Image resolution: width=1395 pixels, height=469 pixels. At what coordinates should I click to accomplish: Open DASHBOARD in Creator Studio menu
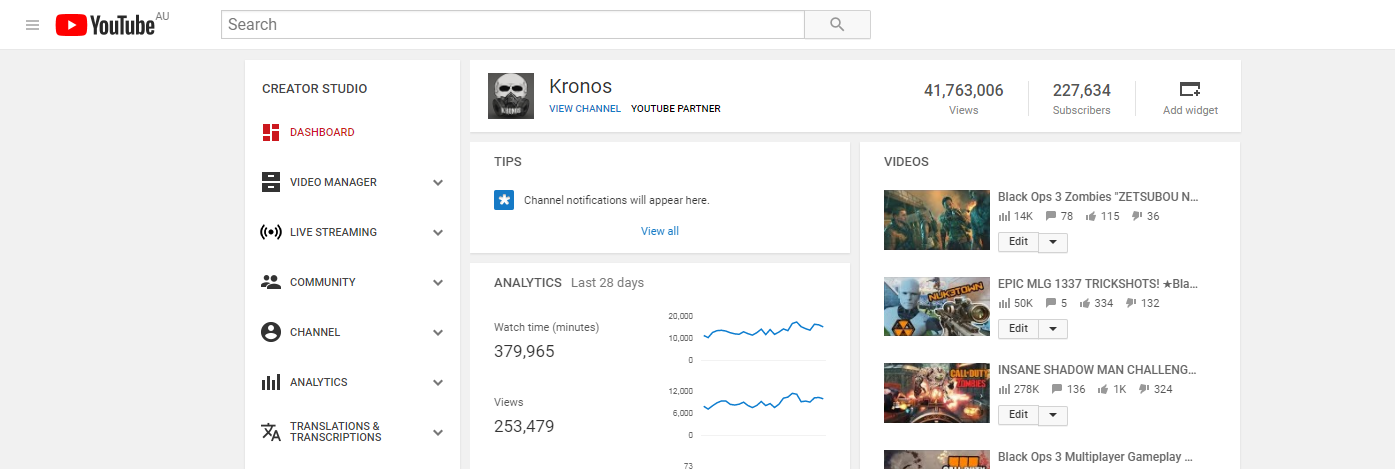[x=322, y=132]
